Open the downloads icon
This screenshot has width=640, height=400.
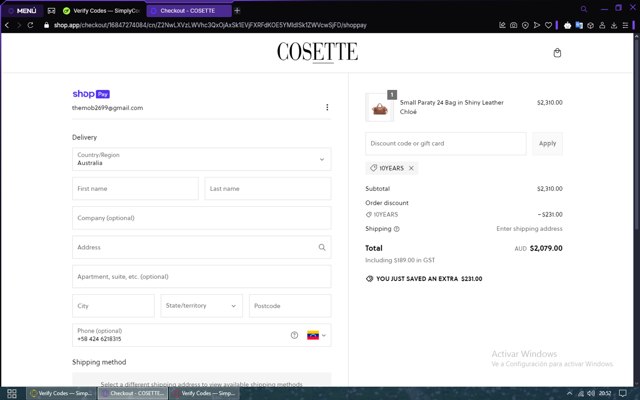pos(613,25)
